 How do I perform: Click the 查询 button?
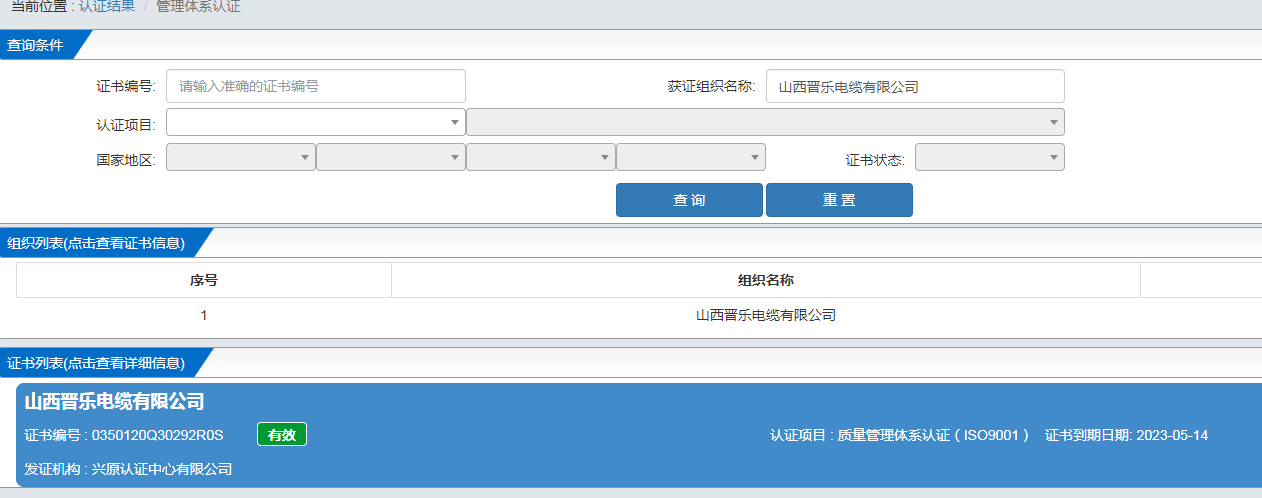pyautogui.click(x=689, y=200)
